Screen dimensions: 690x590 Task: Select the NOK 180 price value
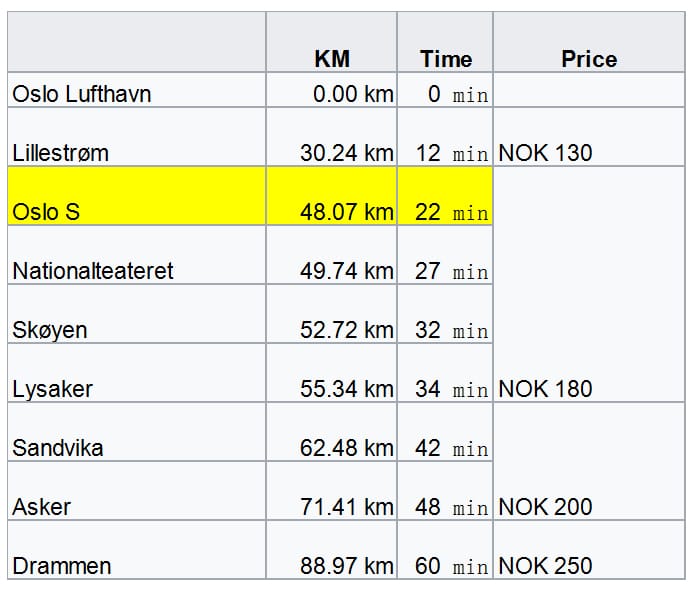(545, 389)
